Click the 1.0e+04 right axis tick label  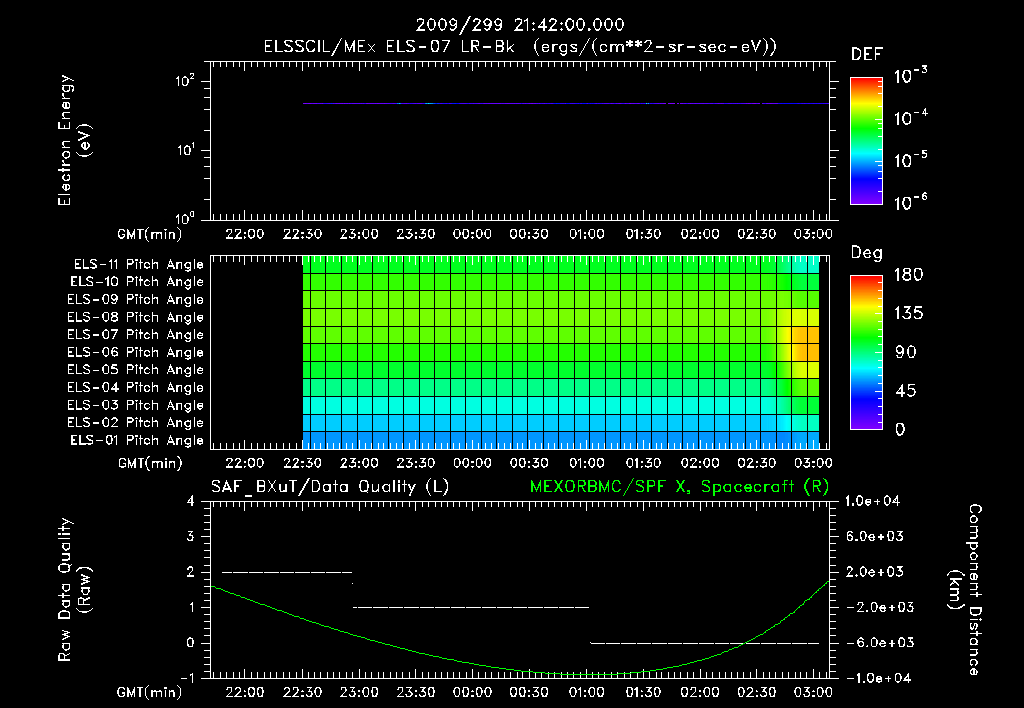(x=872, y=502)
